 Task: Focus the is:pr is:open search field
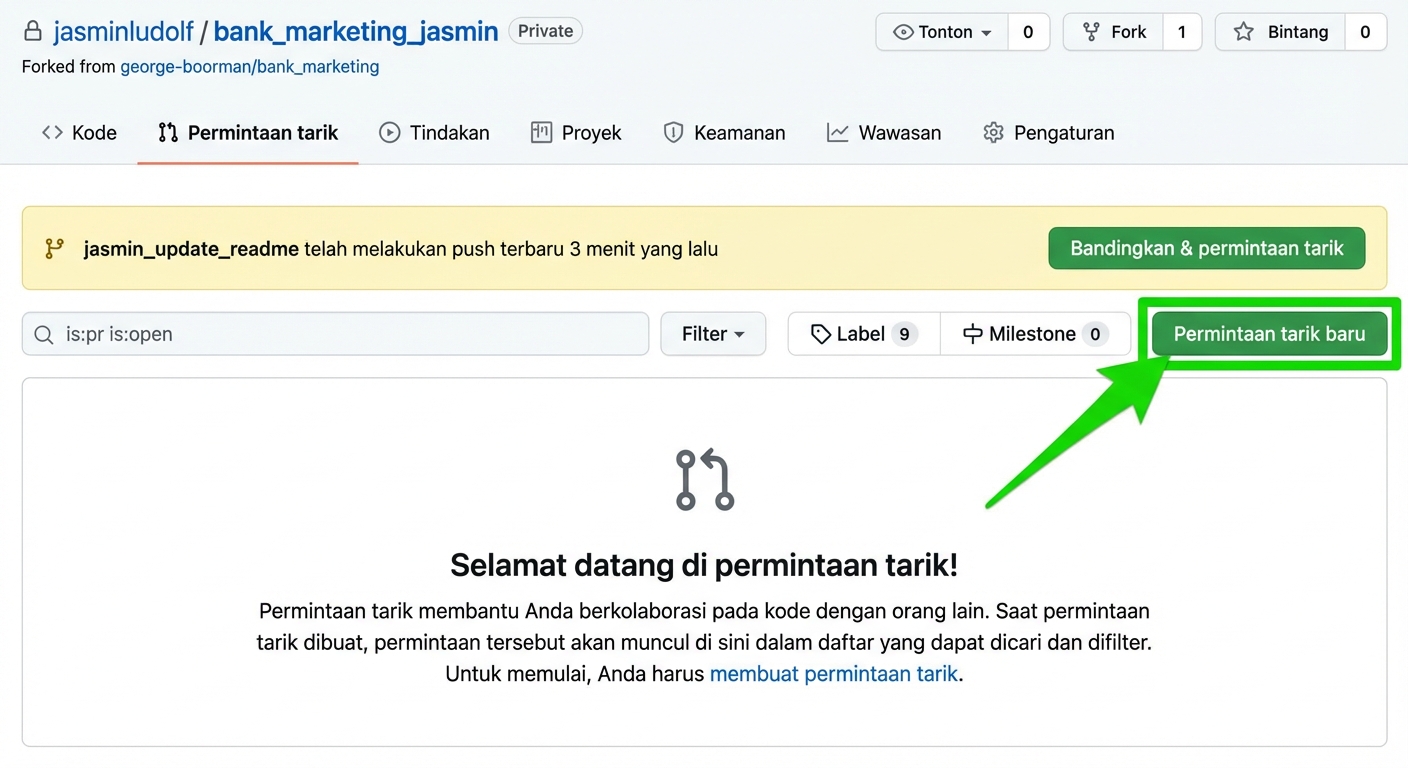(335, 334)
